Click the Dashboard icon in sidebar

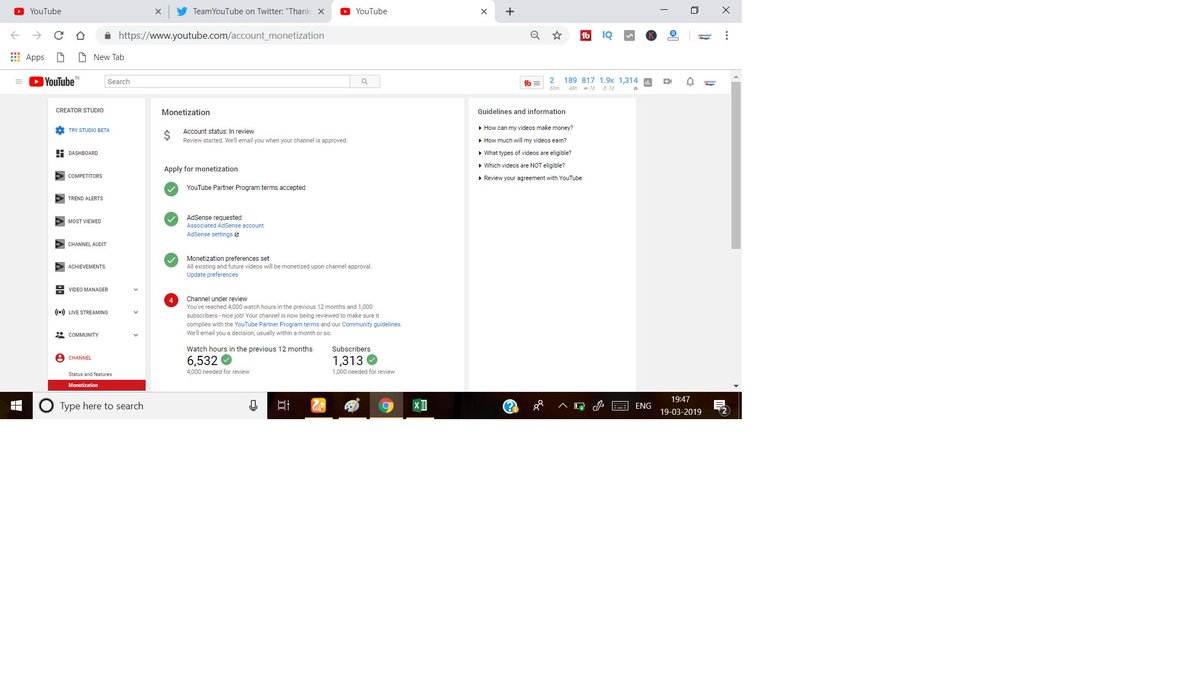pyautogui.click(x=60, y=153)
